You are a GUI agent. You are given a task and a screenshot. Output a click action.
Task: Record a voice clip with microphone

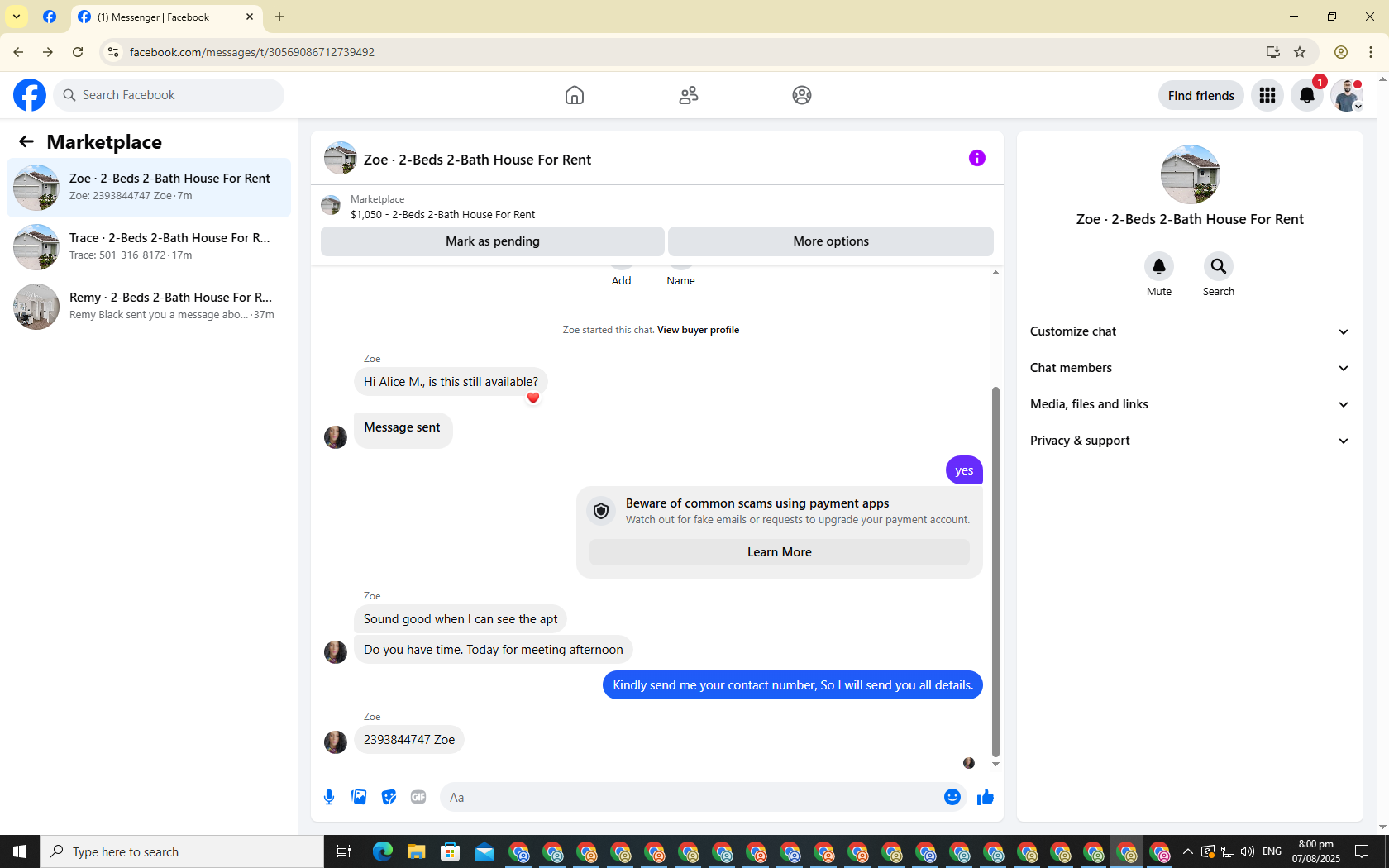[x=329, y=797]
